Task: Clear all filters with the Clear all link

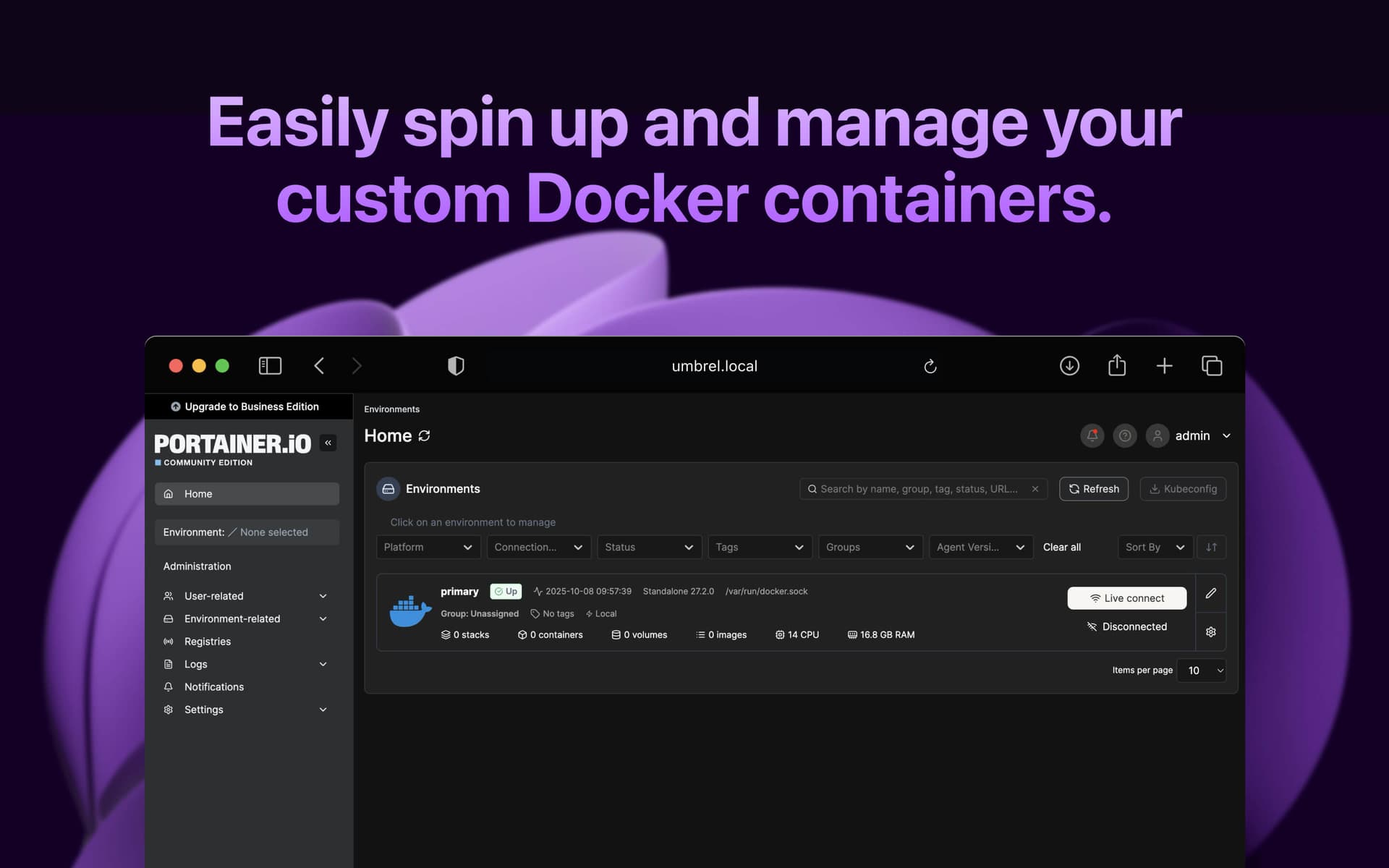Action: click(x=1061, y=547)
